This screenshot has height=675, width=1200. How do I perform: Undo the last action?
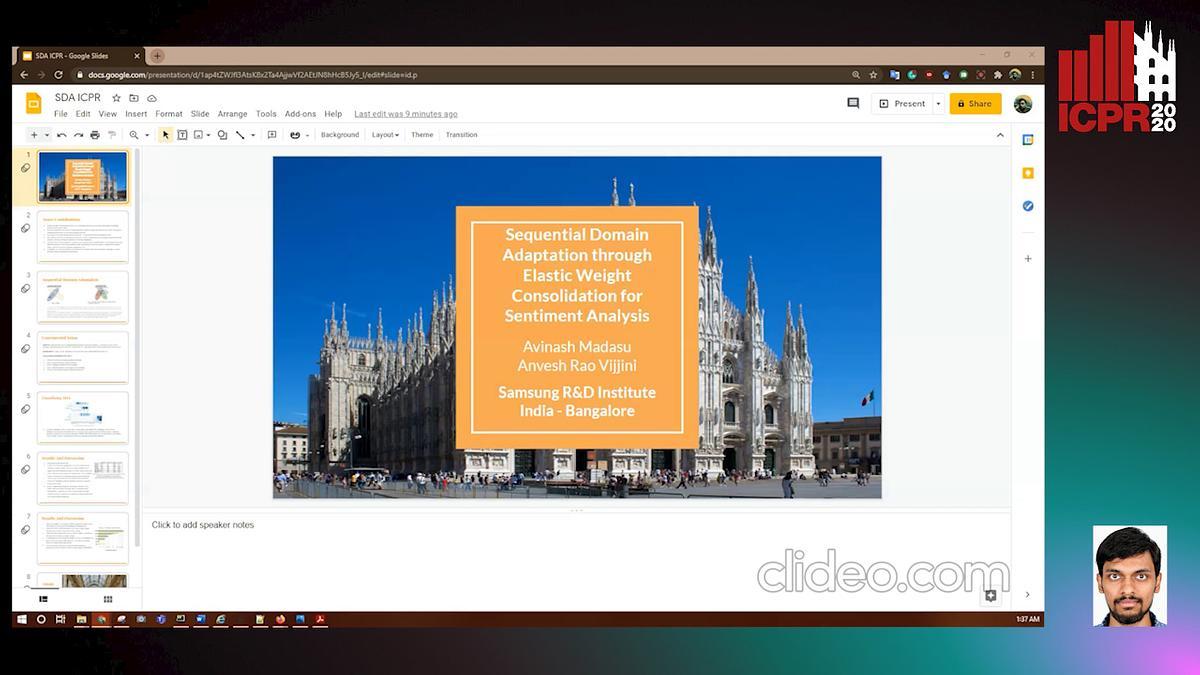[62, 135]
